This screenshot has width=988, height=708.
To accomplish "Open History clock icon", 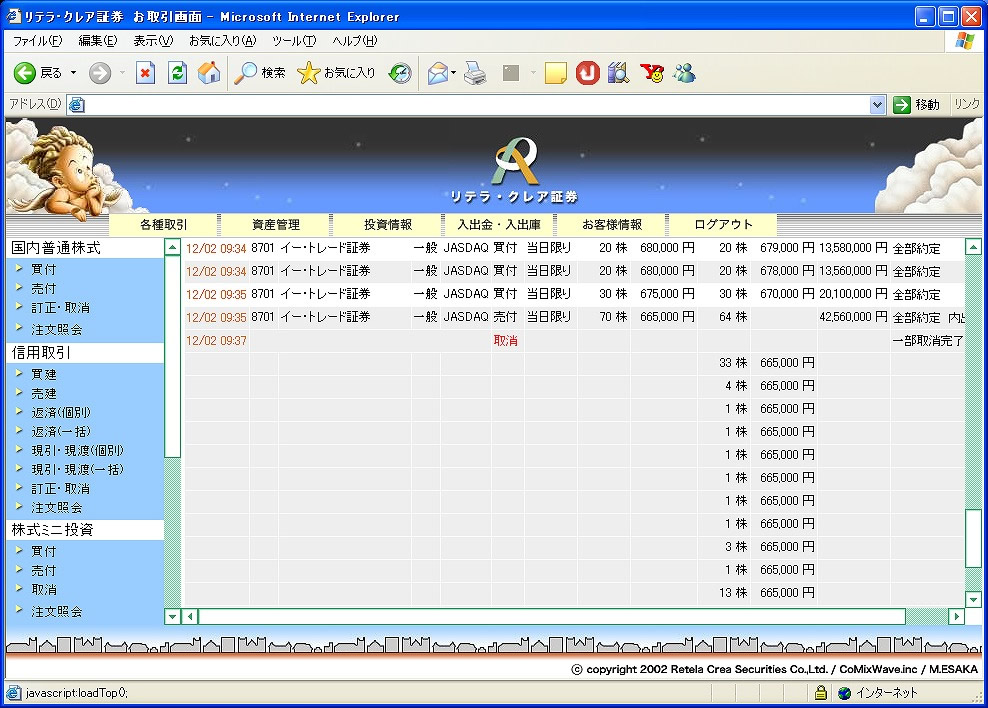I will 399,73.
